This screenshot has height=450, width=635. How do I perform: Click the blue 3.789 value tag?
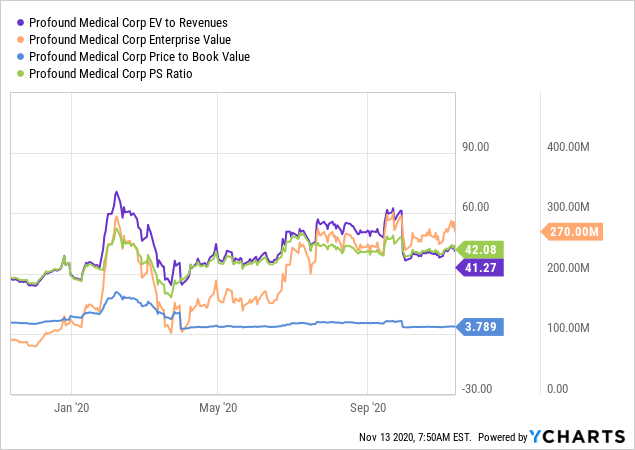(x=480, y=326)
